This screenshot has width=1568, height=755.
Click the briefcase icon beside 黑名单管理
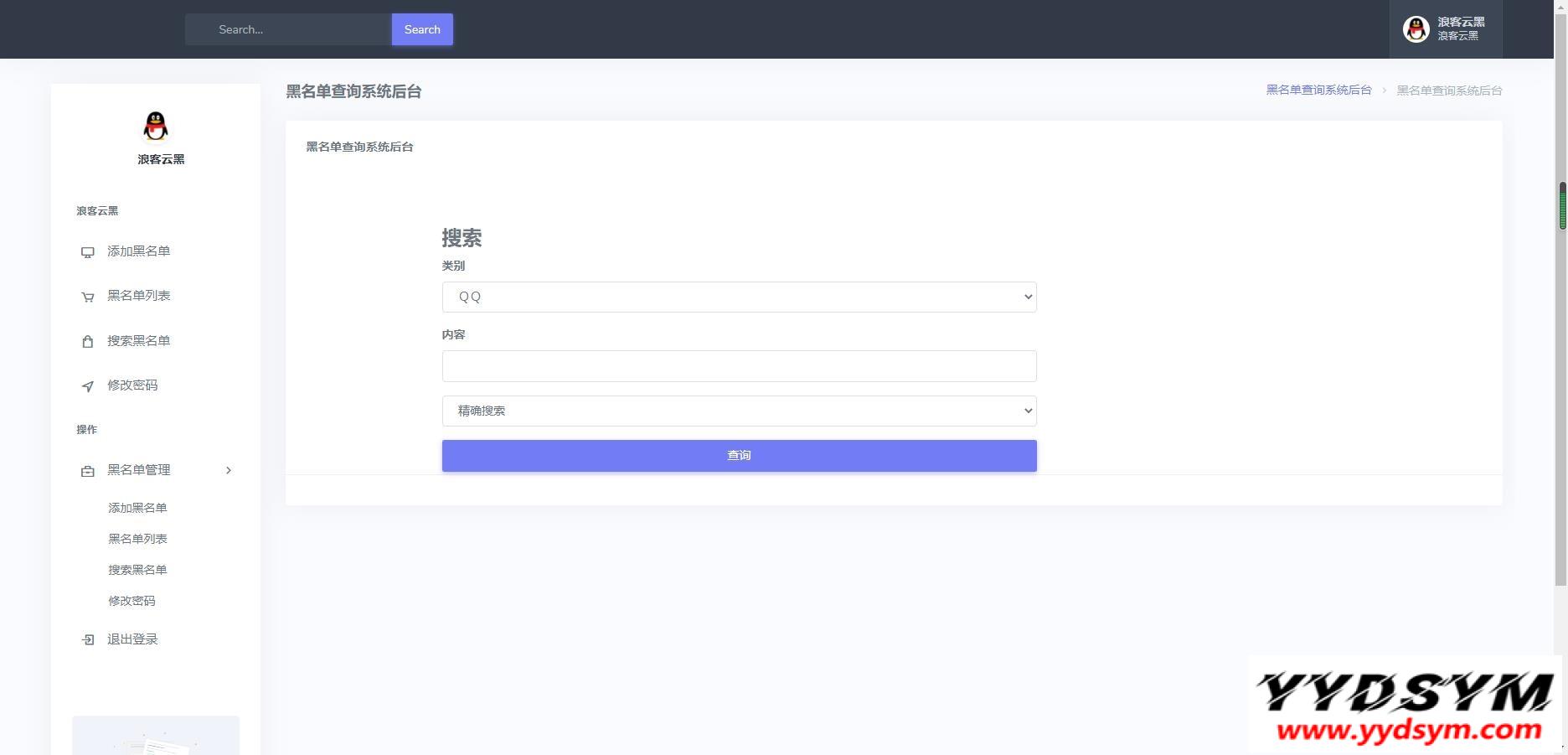(87, 471)
